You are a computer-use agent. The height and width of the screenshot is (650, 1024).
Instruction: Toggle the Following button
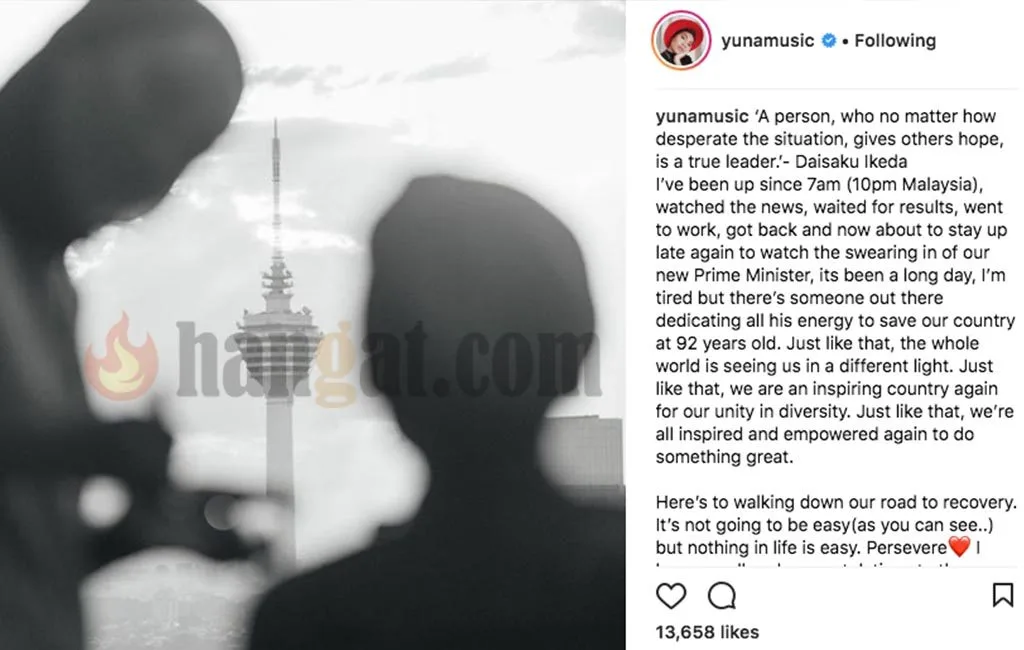coord(895,41)
